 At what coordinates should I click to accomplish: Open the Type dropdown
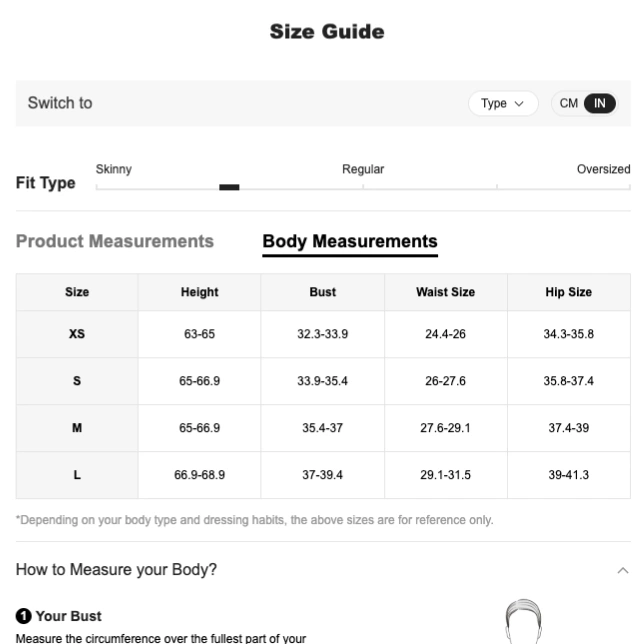coord(503,103)
